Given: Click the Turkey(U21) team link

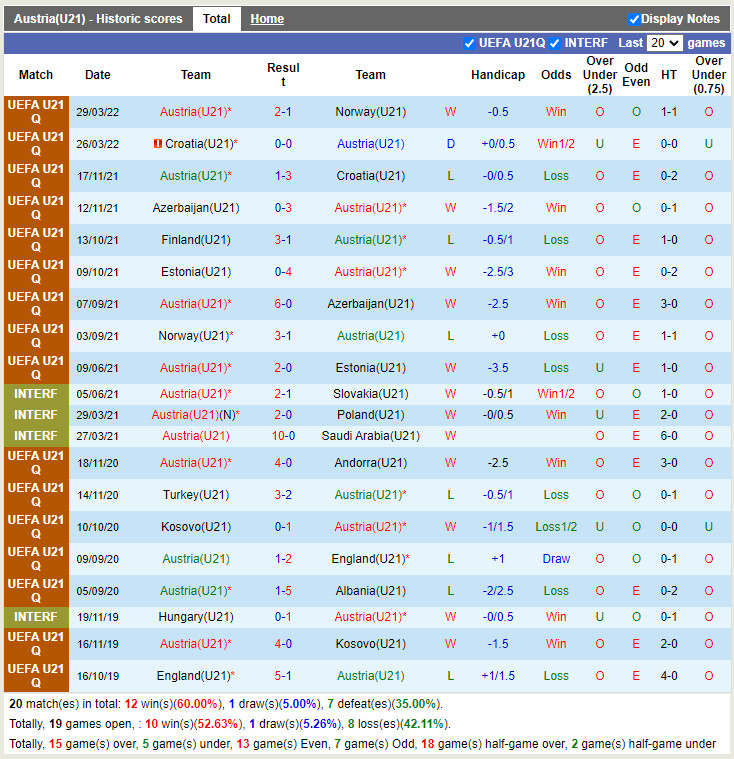Looking at the screenshot, I should pyautogui.click(x=196, y=495).
